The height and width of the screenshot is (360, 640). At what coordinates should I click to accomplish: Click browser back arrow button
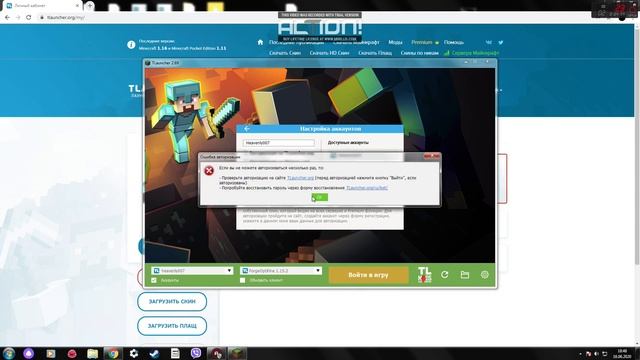pos(7,17)
